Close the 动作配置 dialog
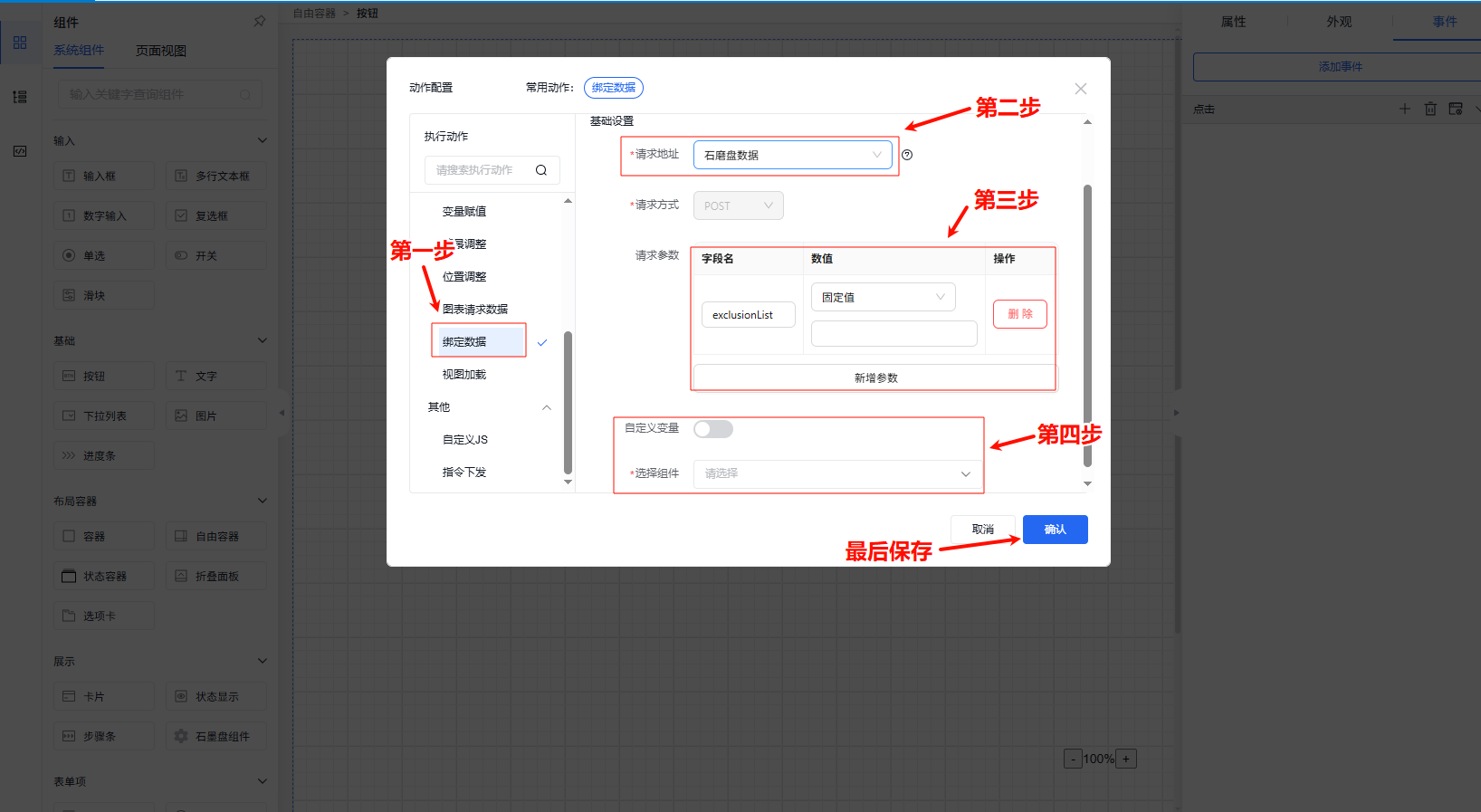 1081,89
